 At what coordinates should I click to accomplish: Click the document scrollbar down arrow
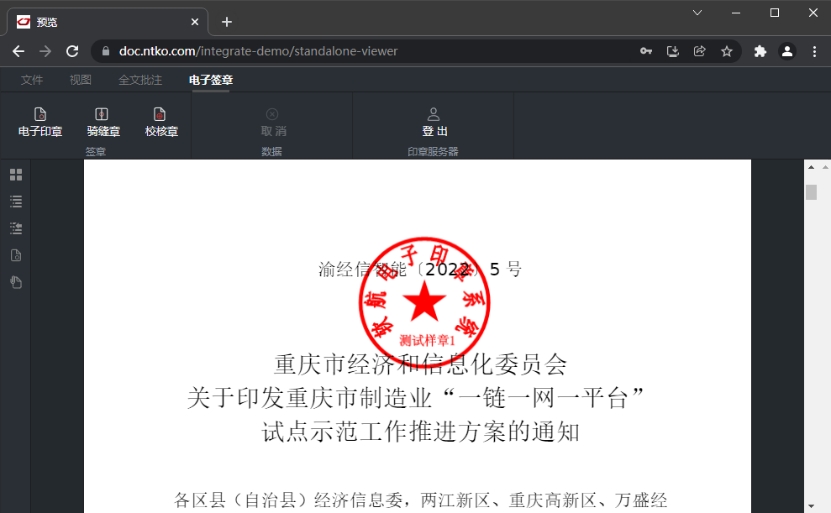811,507
